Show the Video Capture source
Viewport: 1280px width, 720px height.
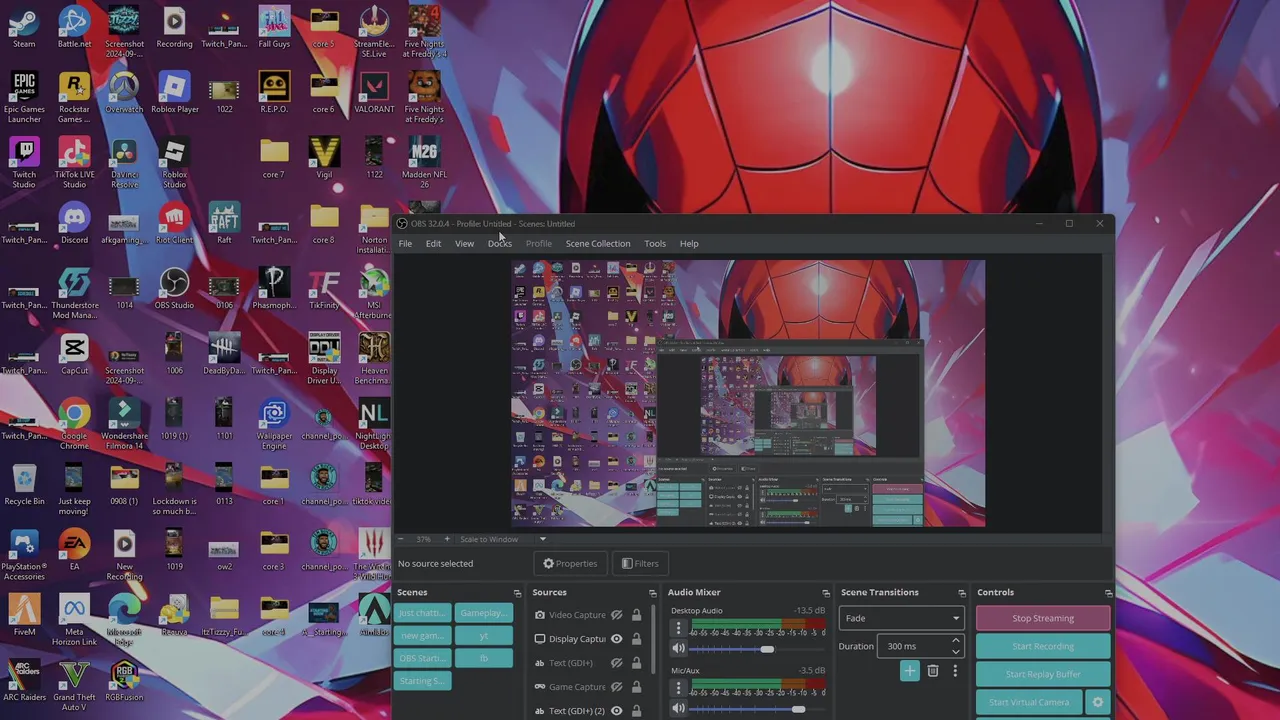tap(616, 615)
